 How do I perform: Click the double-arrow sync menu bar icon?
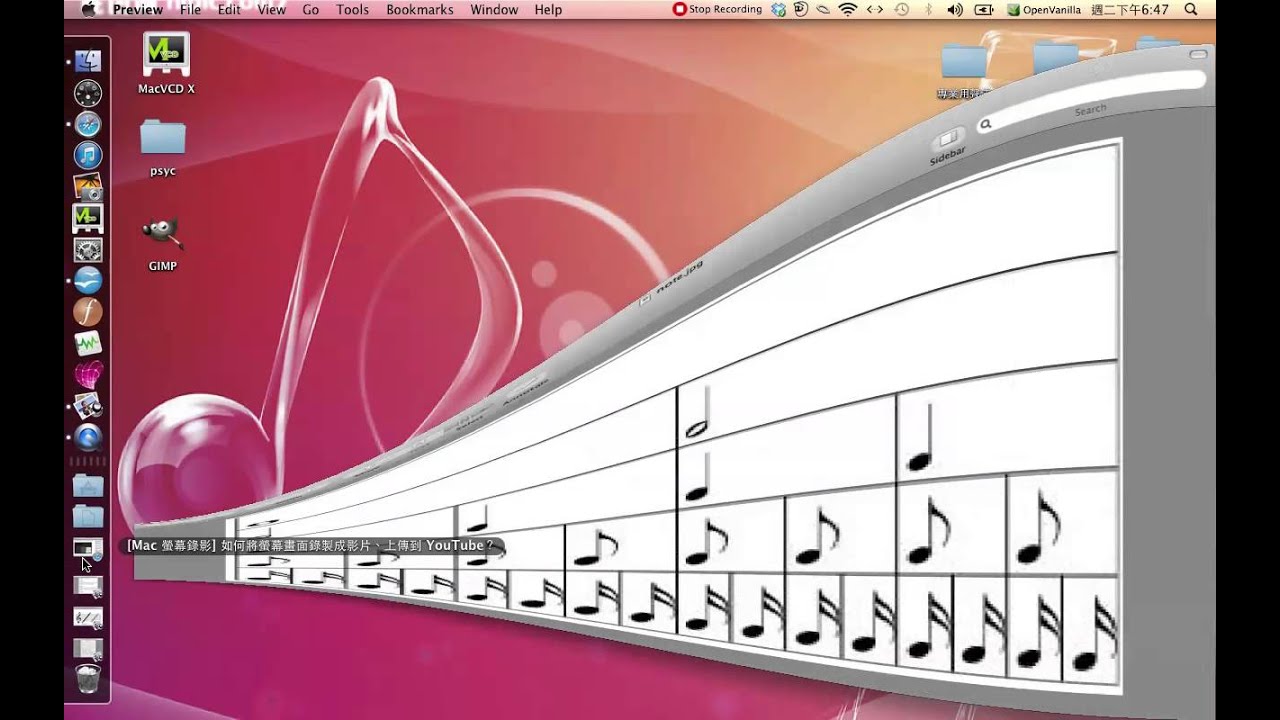point(874,9)
